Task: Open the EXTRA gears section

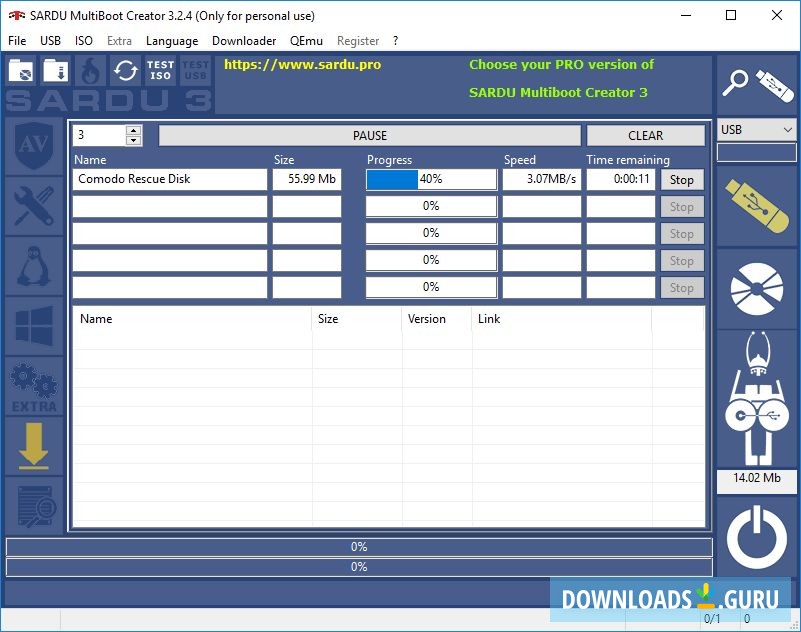Action: (34, 385)
